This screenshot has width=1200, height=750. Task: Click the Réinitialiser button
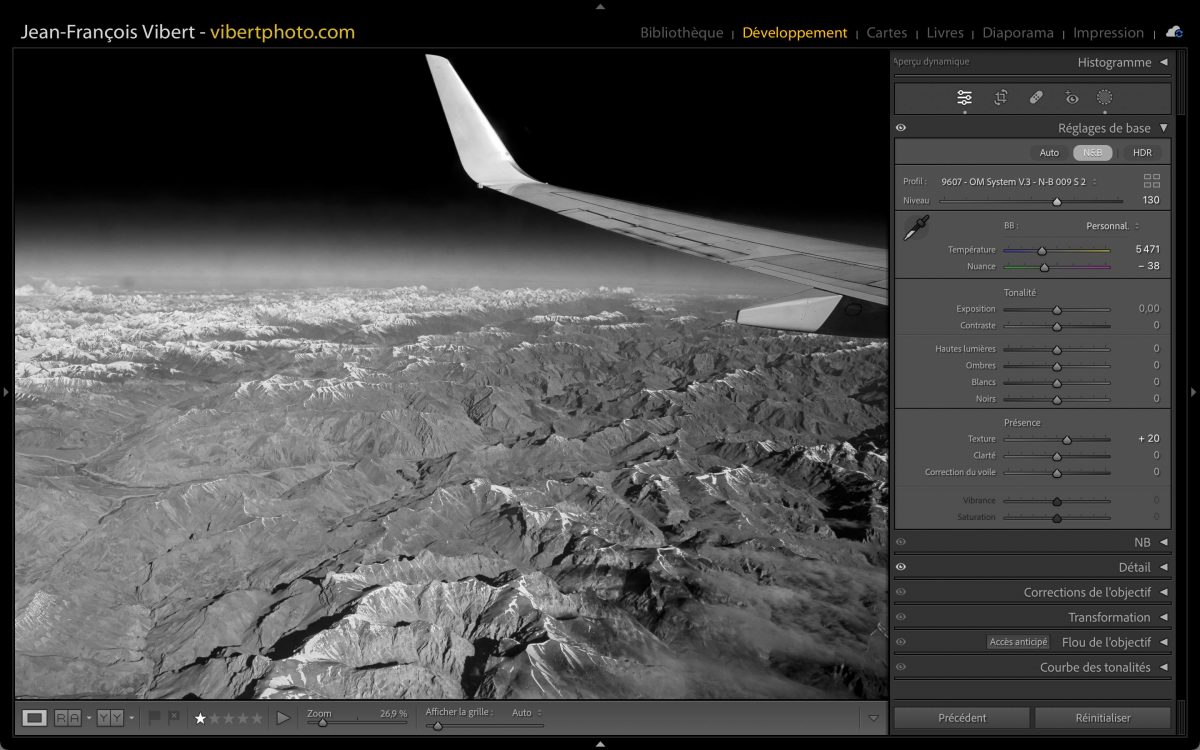point(1102,718)
